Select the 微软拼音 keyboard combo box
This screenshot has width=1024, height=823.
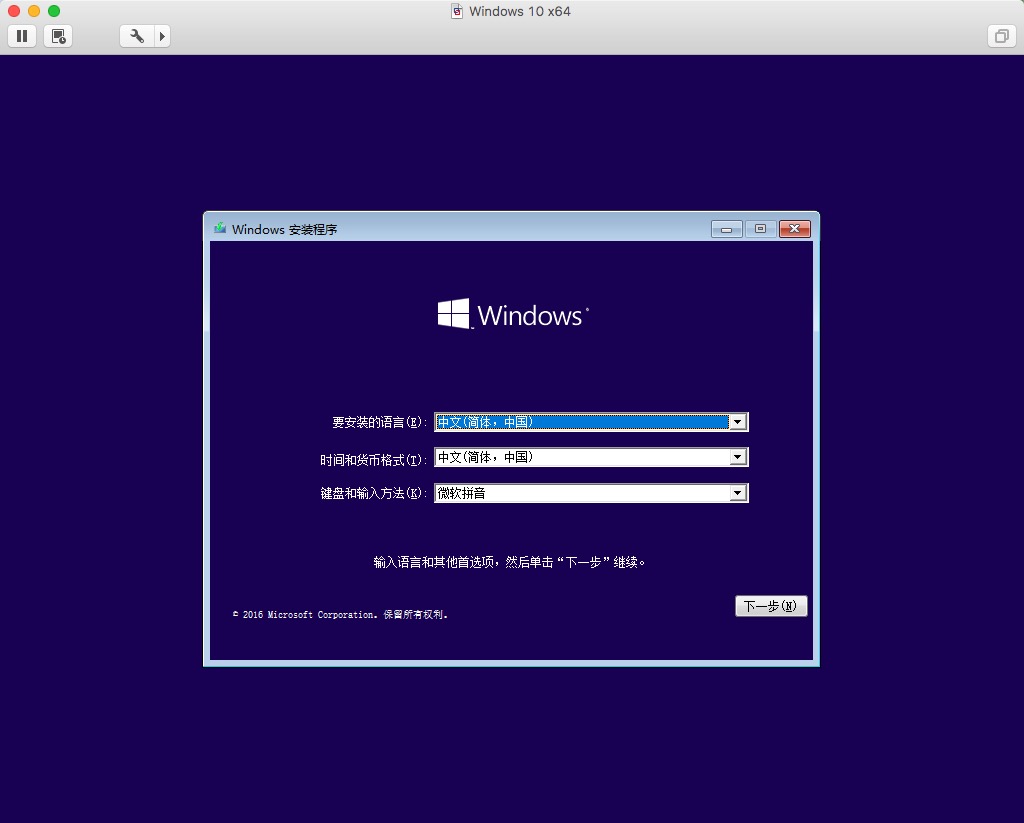[591, 493]
